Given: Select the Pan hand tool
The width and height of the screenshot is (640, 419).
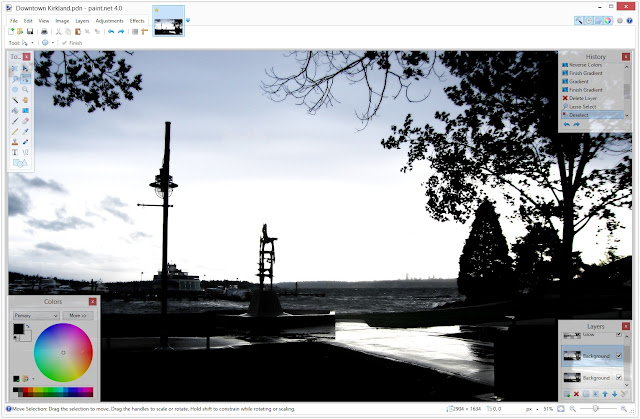Looking at the screenshot, I should (25, 100).
